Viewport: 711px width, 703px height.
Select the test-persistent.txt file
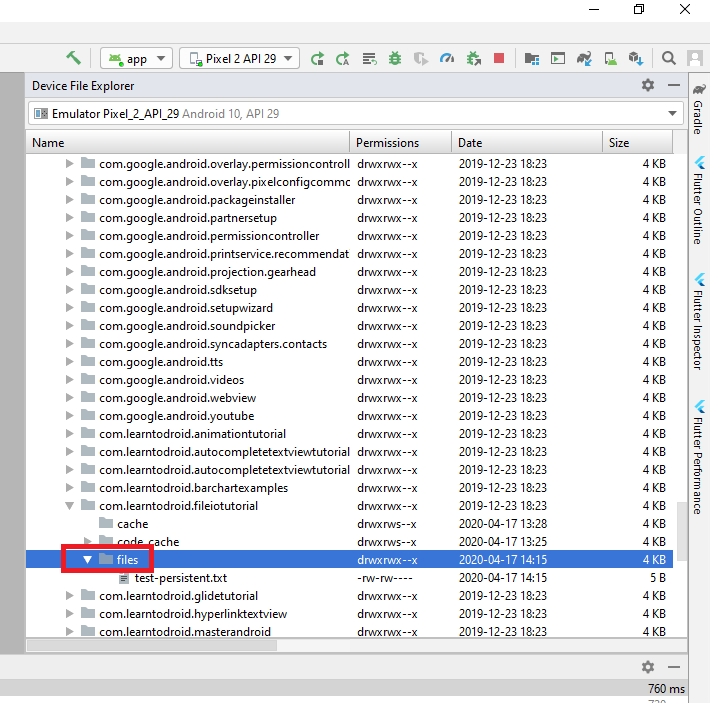(x=180, y=578)
